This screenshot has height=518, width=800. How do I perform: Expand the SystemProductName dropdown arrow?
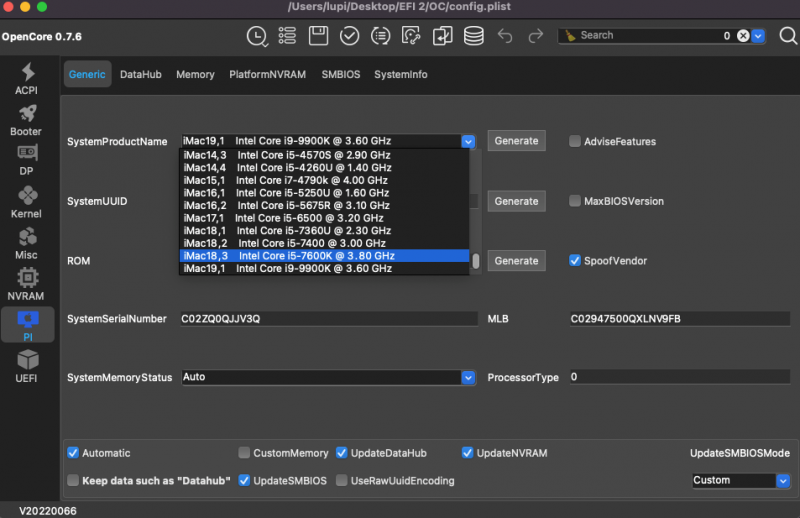coord(468,142)
